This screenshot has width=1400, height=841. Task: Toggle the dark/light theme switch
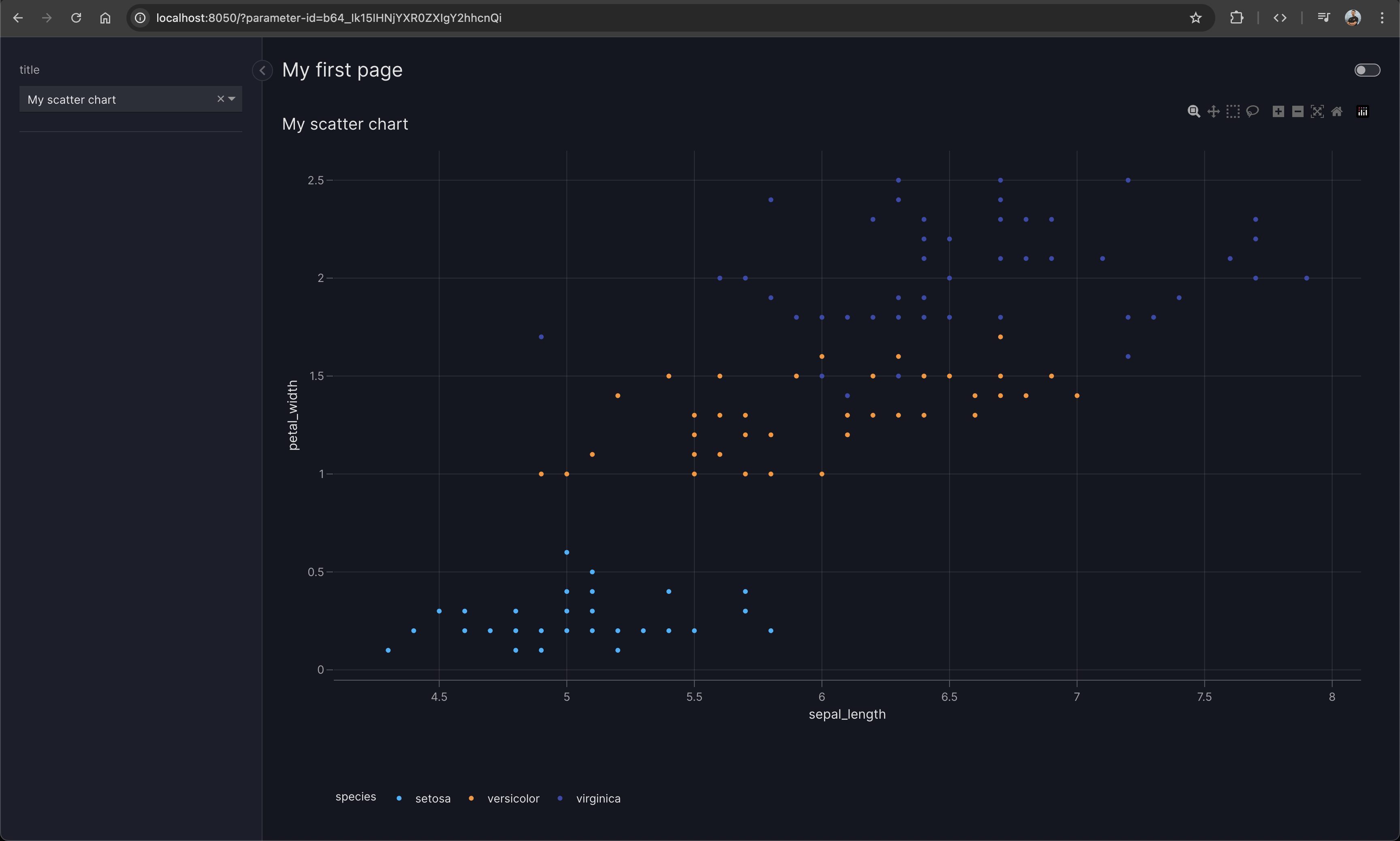(1367, 70)
